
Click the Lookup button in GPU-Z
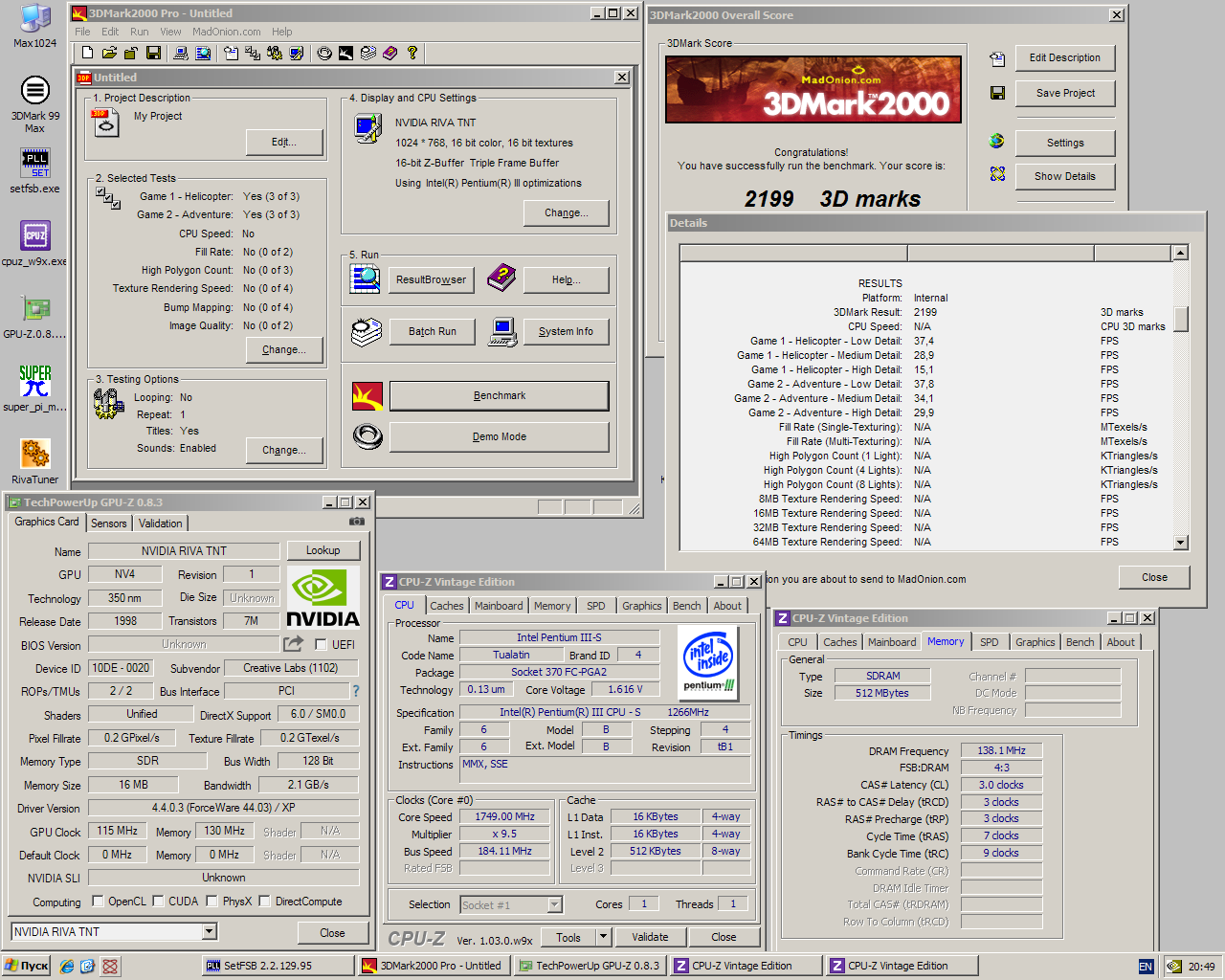[323, 550]
